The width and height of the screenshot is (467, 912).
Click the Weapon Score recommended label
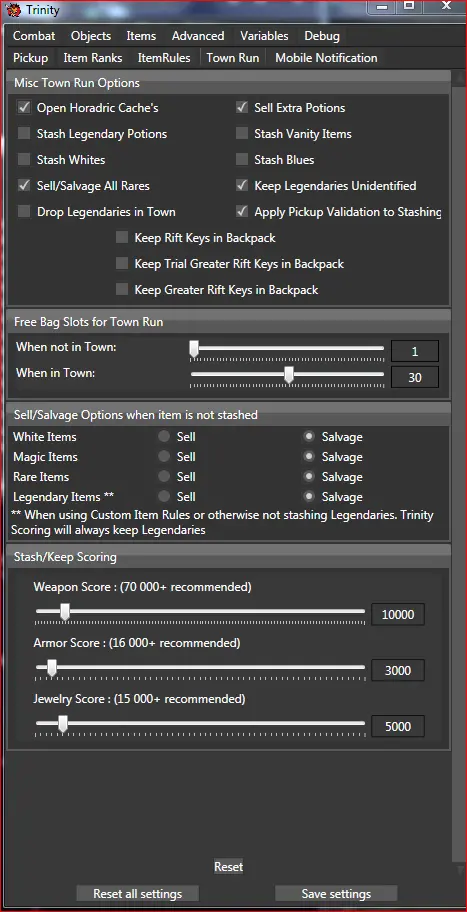pyautogui.click(x=142, y=587)
